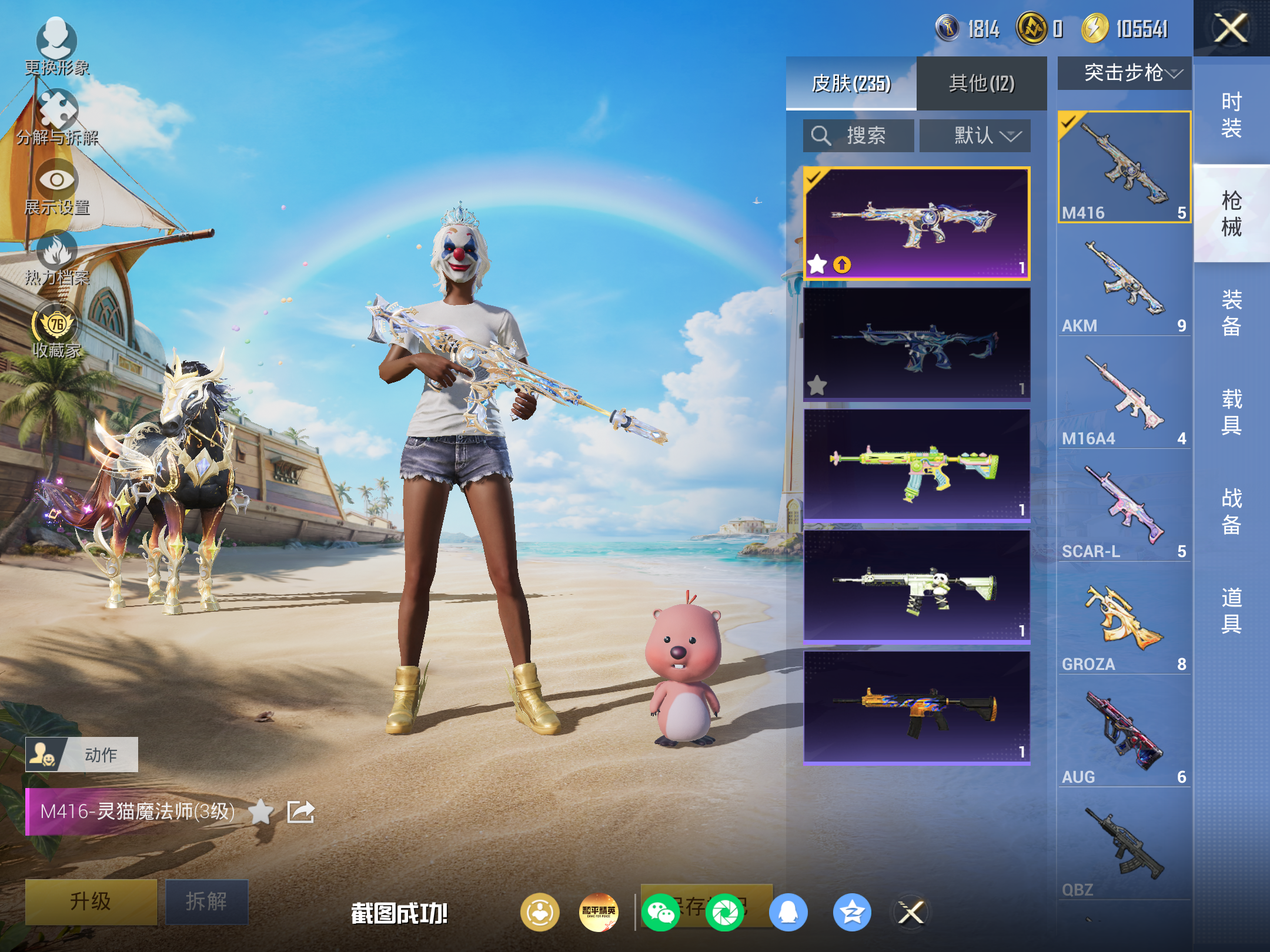Open the 热力档案 flame icon
This screenshot has width=1270, height=952.
point(57,250)
